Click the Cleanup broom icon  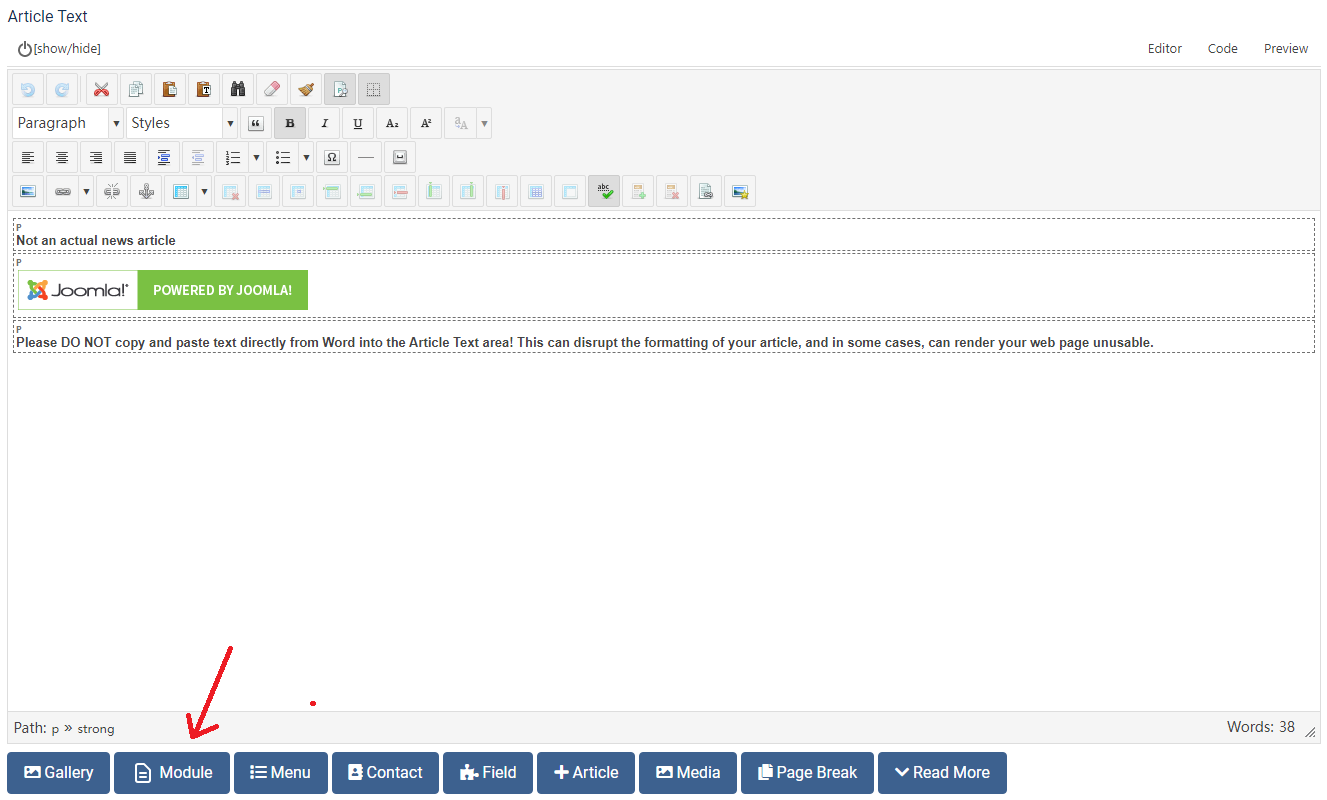click(305, 90)
